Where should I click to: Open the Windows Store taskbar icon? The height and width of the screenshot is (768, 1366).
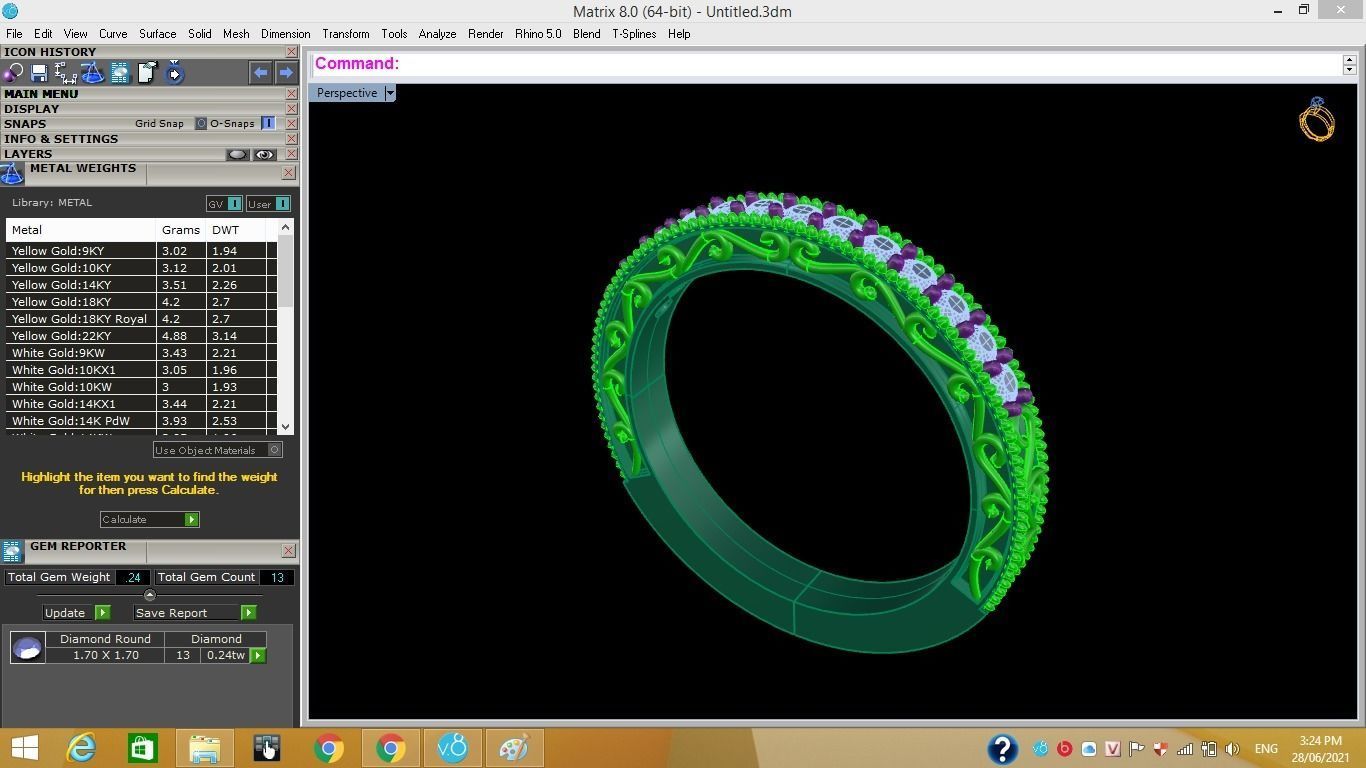142,748
